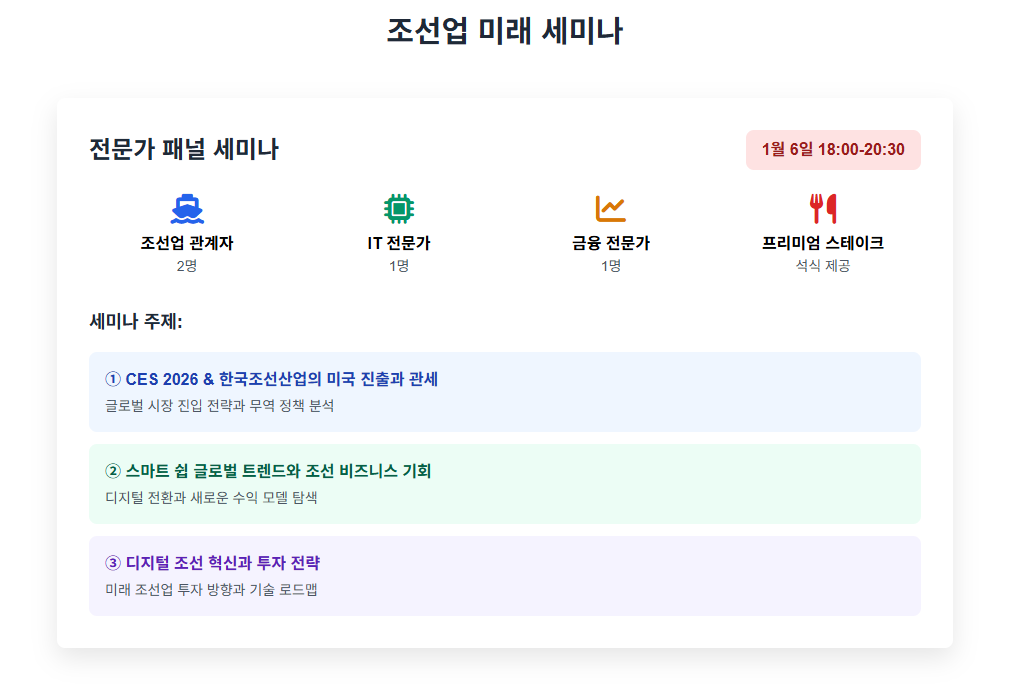
Task: Click the 조선업 미래 세미나 page title
Action: point(504,30)
